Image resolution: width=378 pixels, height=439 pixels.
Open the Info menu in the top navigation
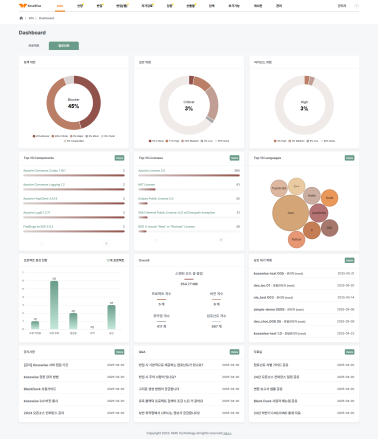[x=60, y=6]
